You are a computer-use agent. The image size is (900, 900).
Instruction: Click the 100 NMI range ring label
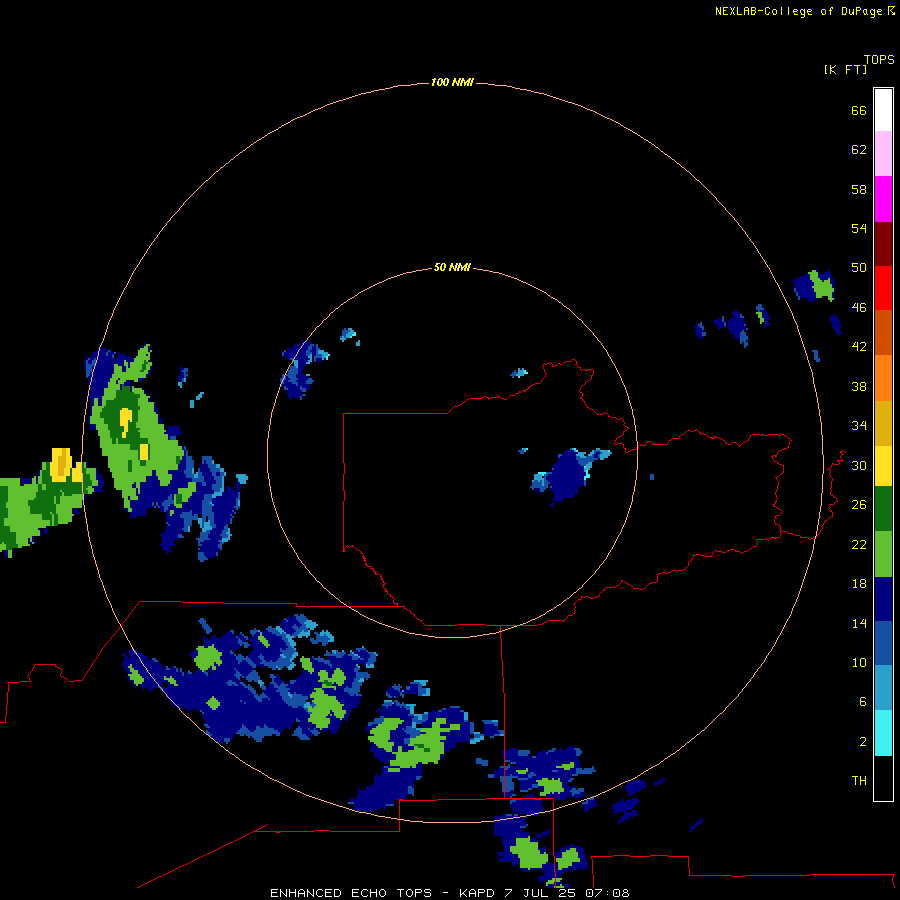tap(452, 83)
